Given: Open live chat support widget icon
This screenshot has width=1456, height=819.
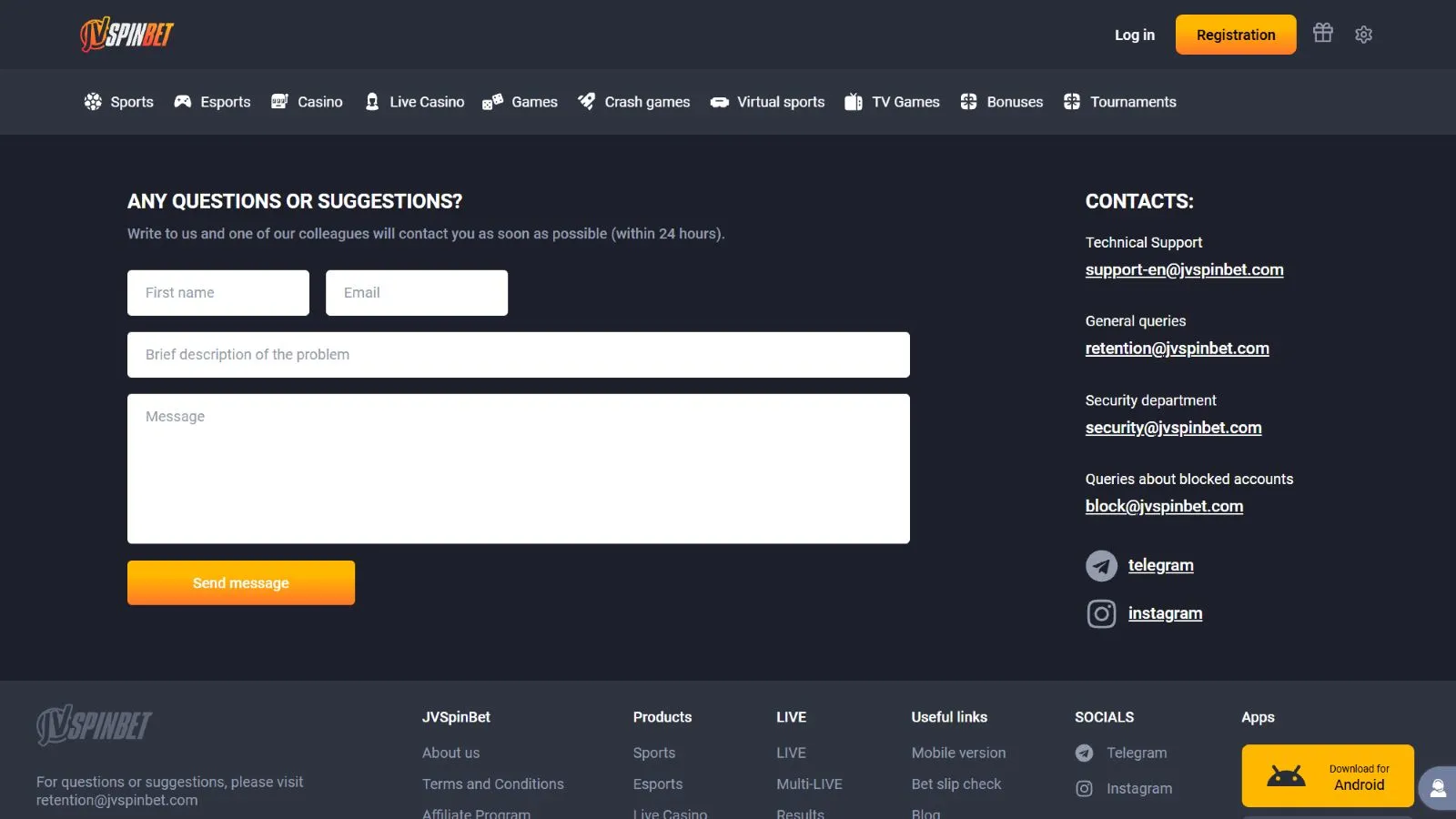Looking at the screenshot, I should click(1439, 787).
